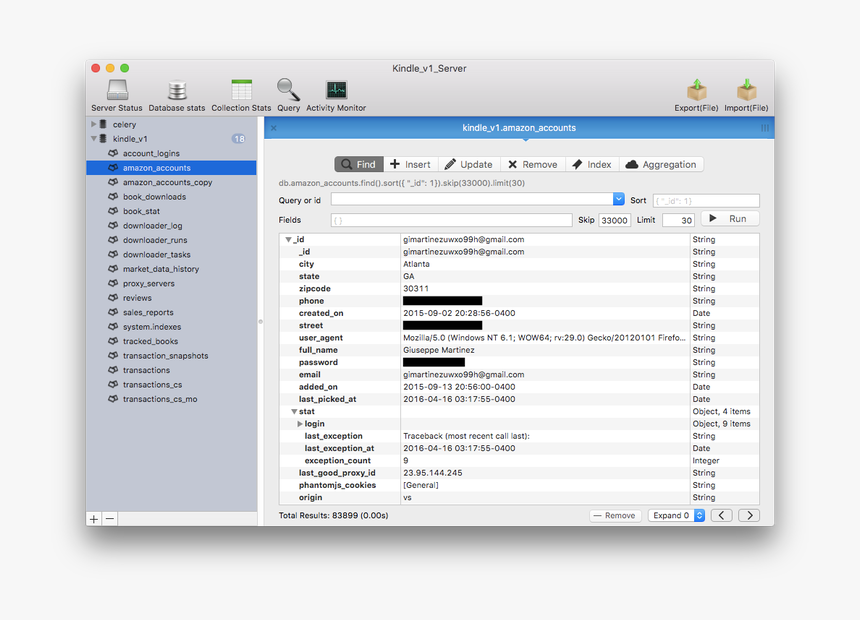860x620 pixels.
Task: Click account_logins collection icon
Action: (x=113, y=153)
